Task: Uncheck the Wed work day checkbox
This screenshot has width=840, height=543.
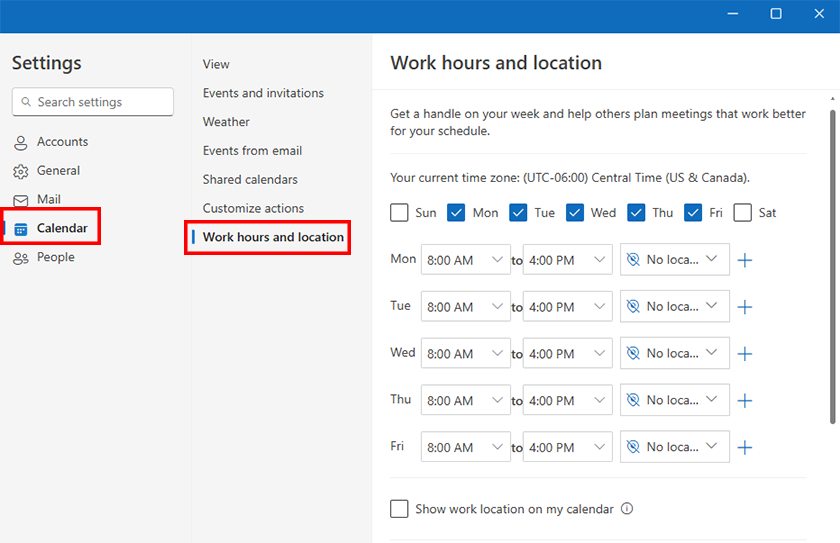Action: [x=575, y=213]
